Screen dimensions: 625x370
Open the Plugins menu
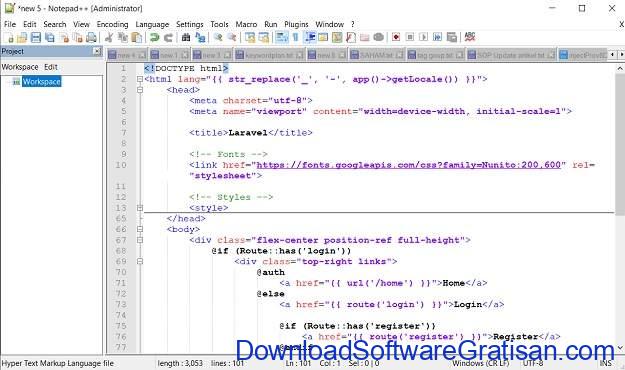point(296,24)
